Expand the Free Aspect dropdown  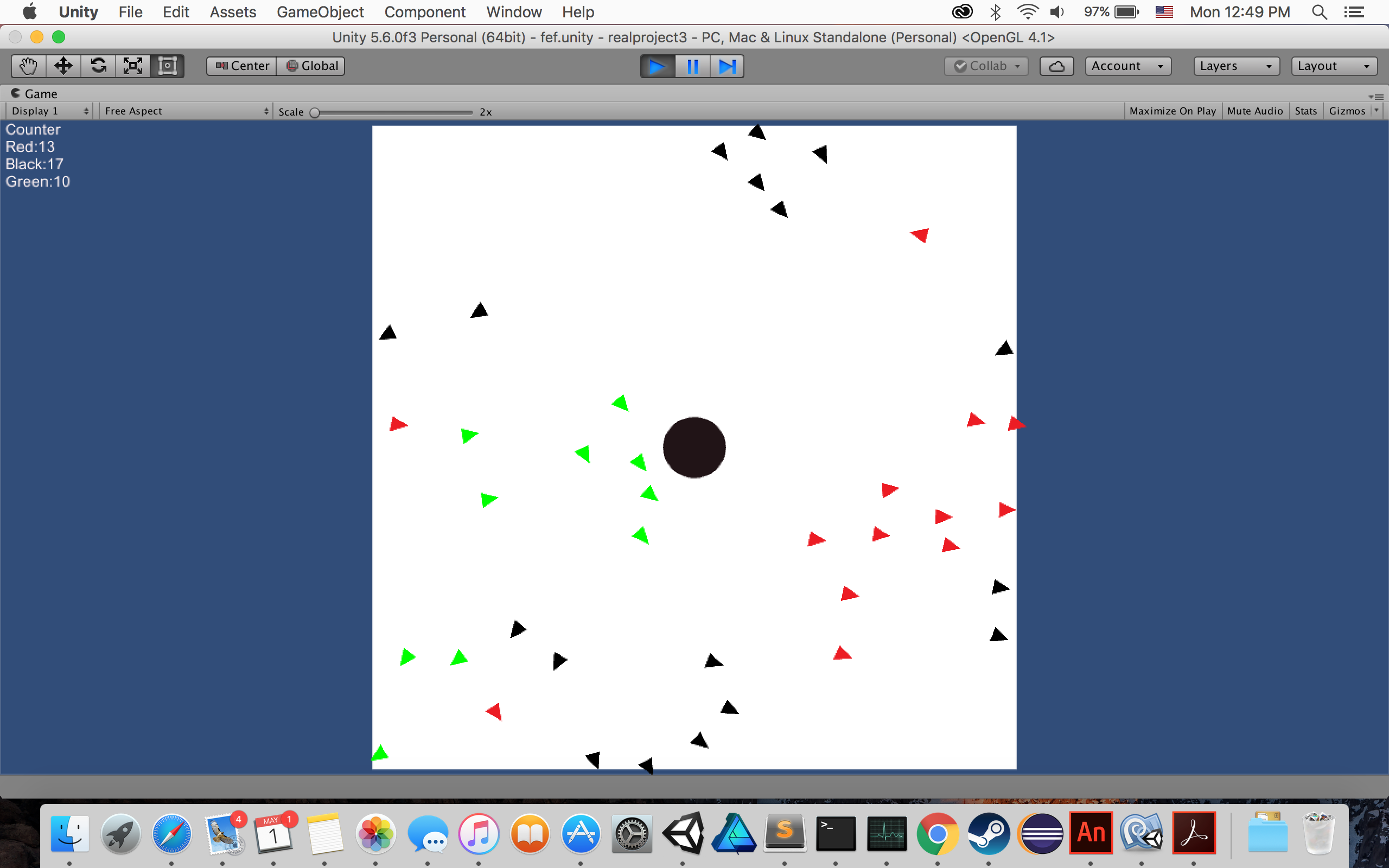pos(186,111)
